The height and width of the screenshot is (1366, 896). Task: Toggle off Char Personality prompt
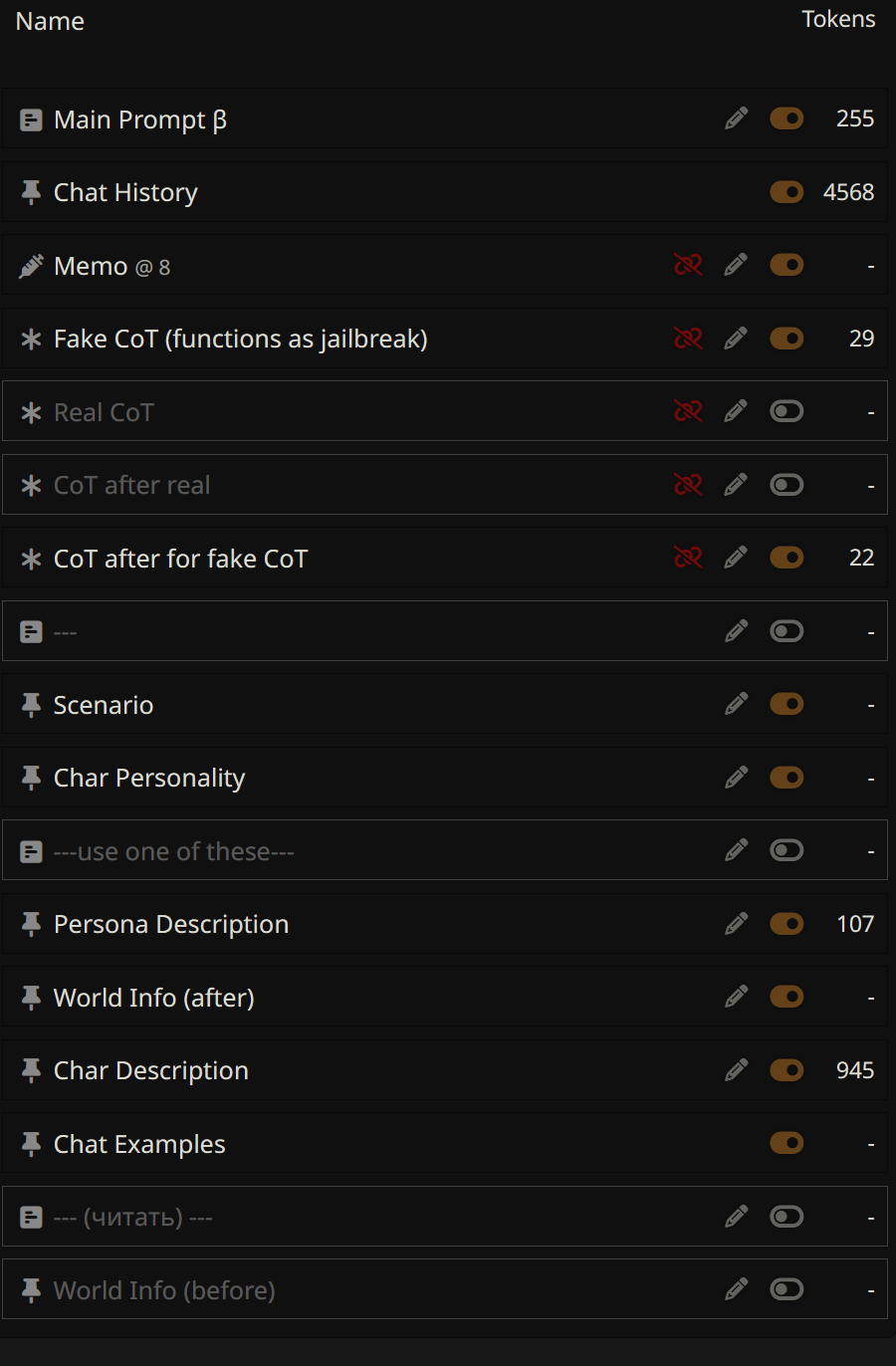click(786, 778)
